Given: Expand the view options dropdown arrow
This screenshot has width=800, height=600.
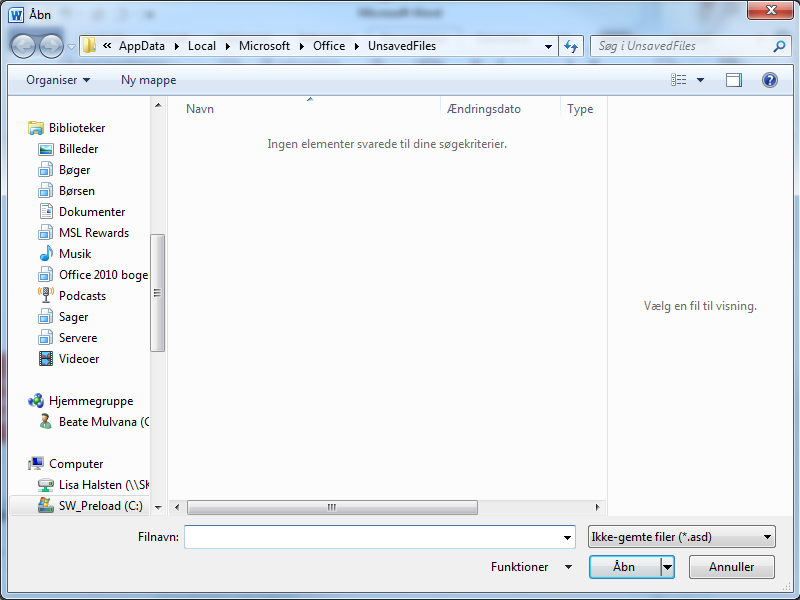Looking at the screenshot, I should tap(701, 80).
